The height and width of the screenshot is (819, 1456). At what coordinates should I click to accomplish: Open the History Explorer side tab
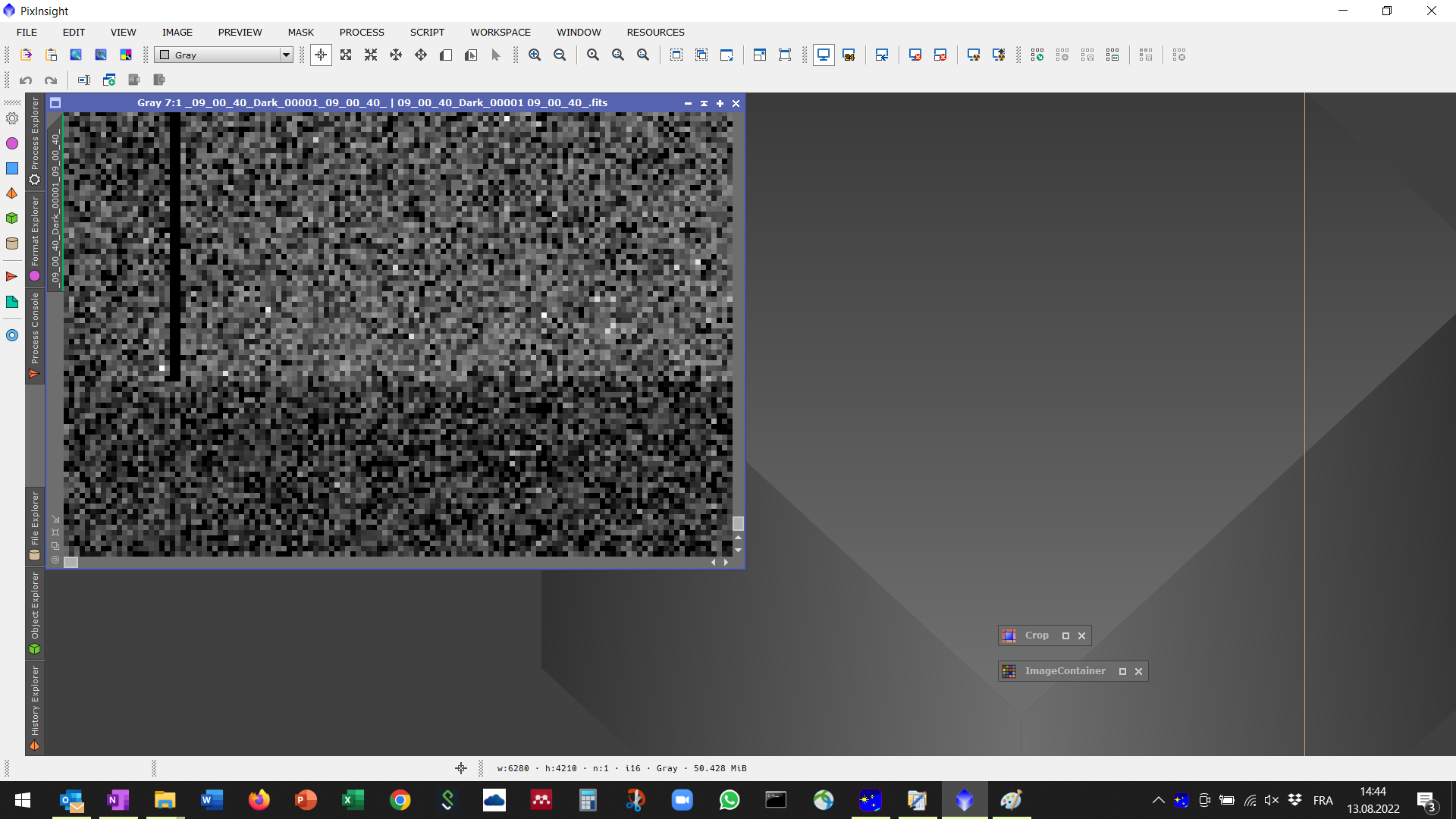[x=35, y=708]
